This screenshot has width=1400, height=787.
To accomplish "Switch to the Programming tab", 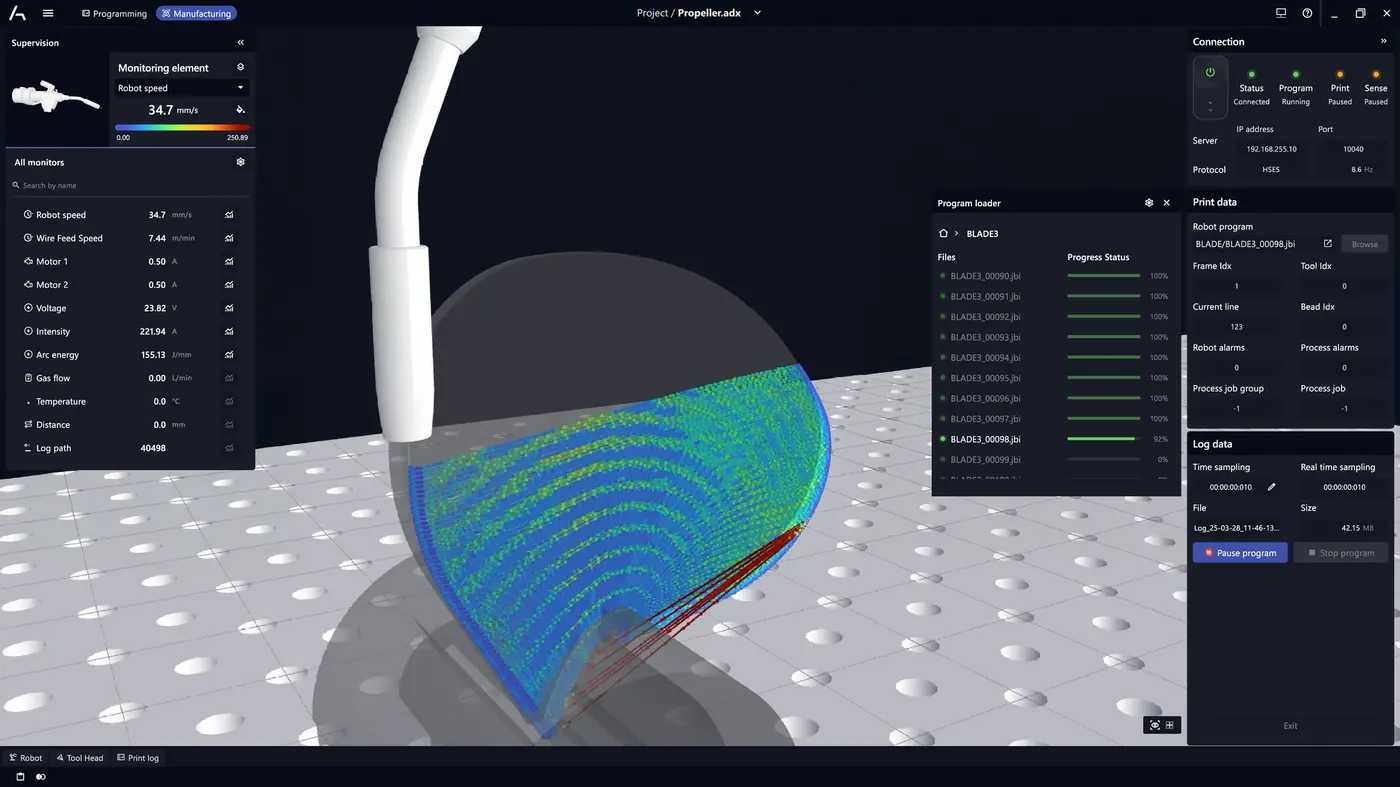I will coord(114,14).
